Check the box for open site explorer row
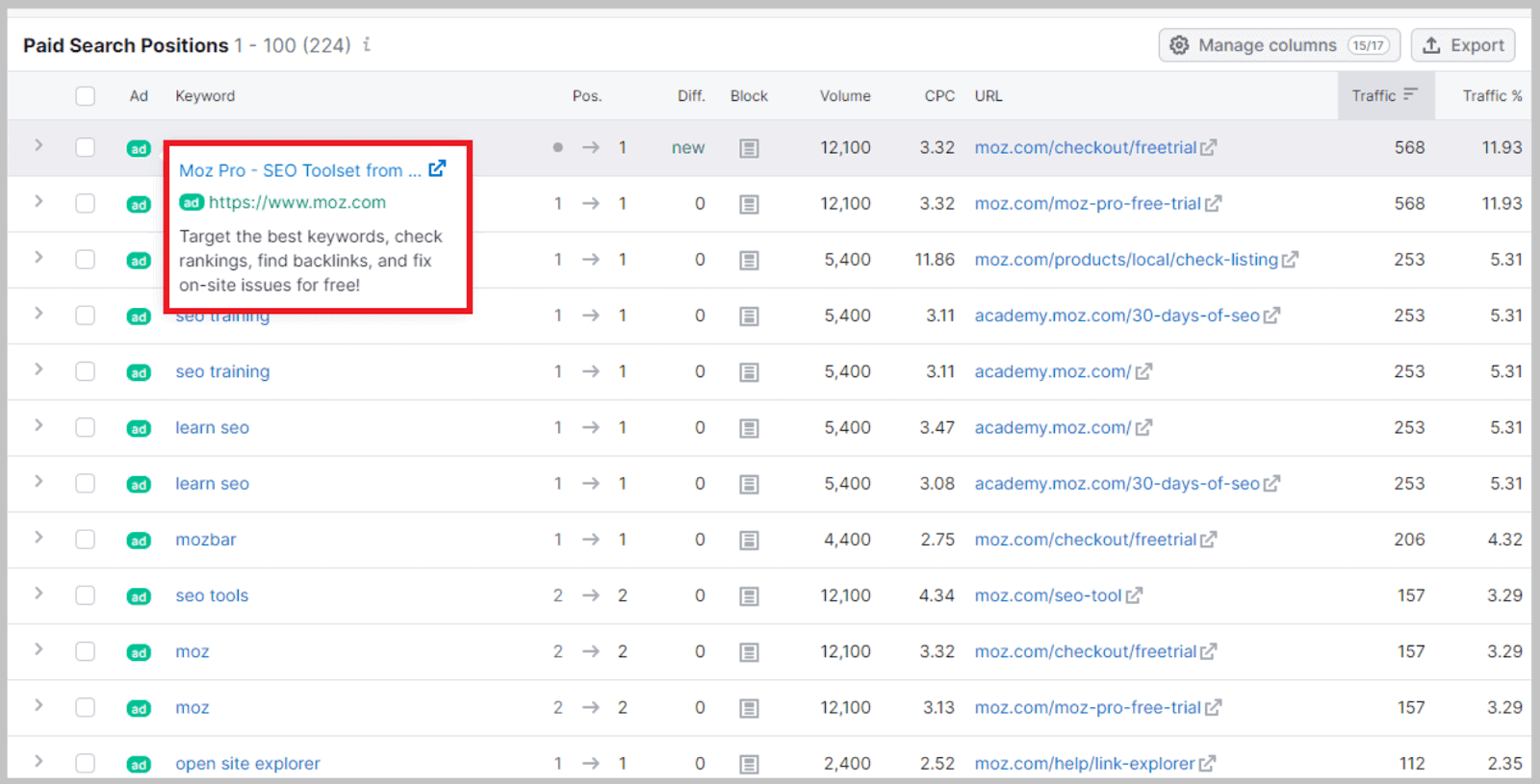Screen dimensions: 1540x784 tap(86, 763)
